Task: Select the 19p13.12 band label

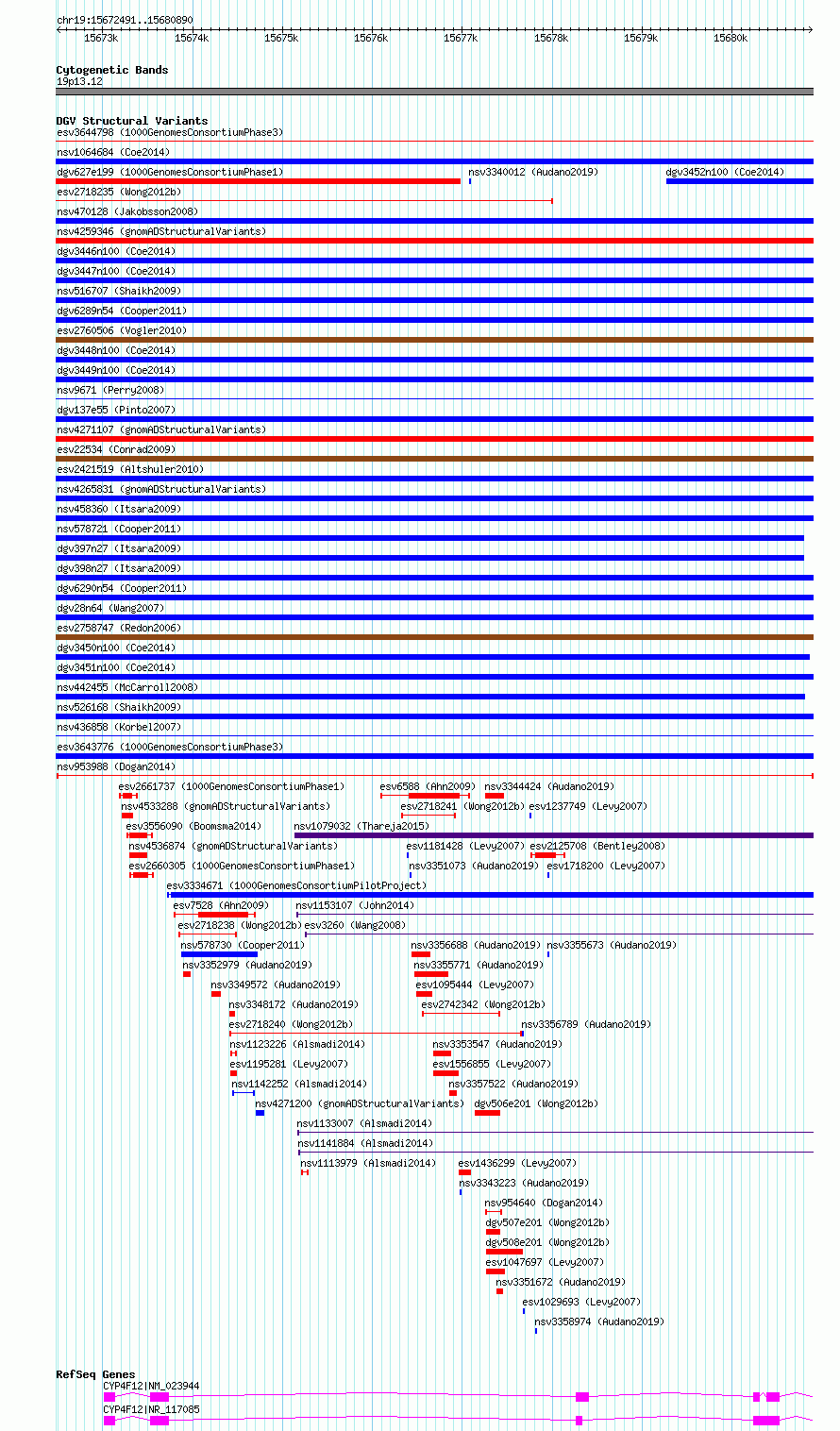Action: click(x=79, y=81)
